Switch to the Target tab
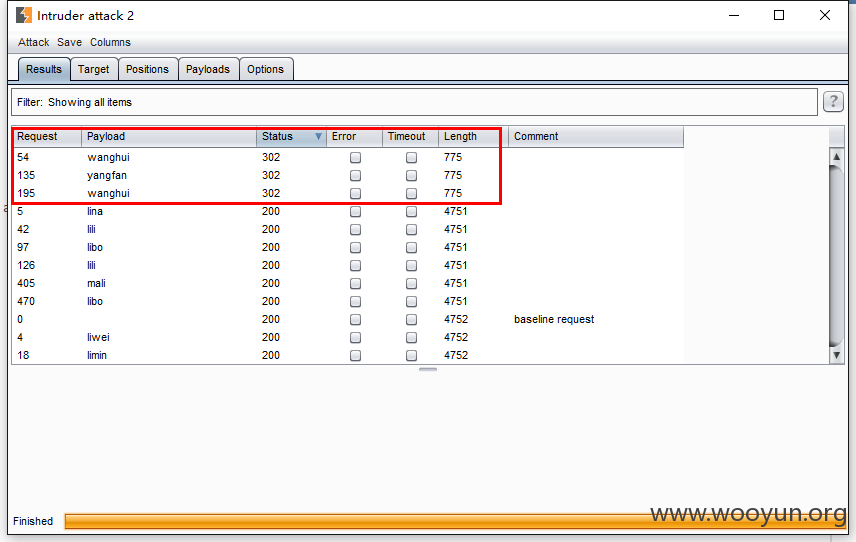 pyautogui.click(x=93, y=69)
